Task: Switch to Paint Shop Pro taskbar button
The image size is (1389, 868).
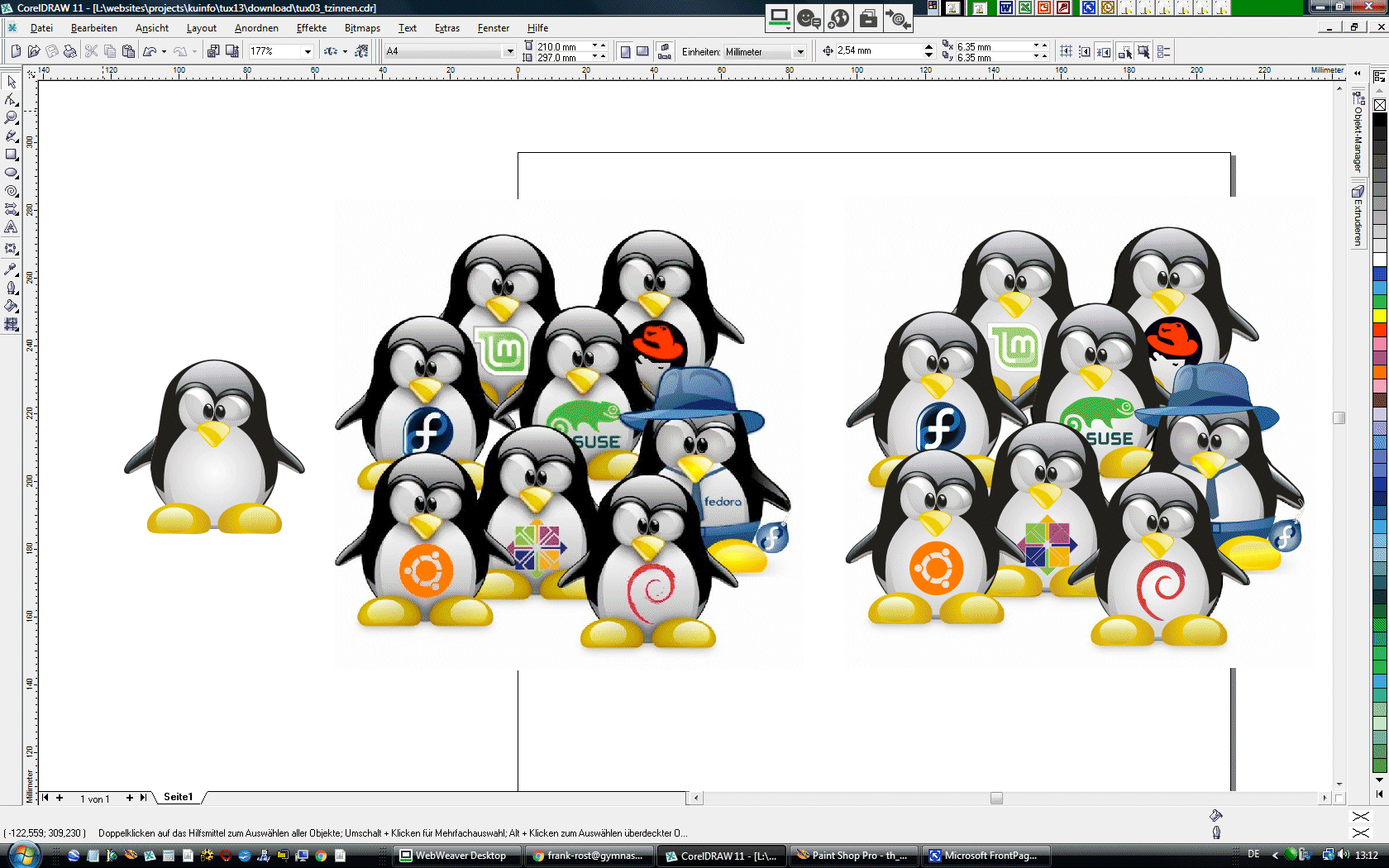Action: [x=854, y=856]
